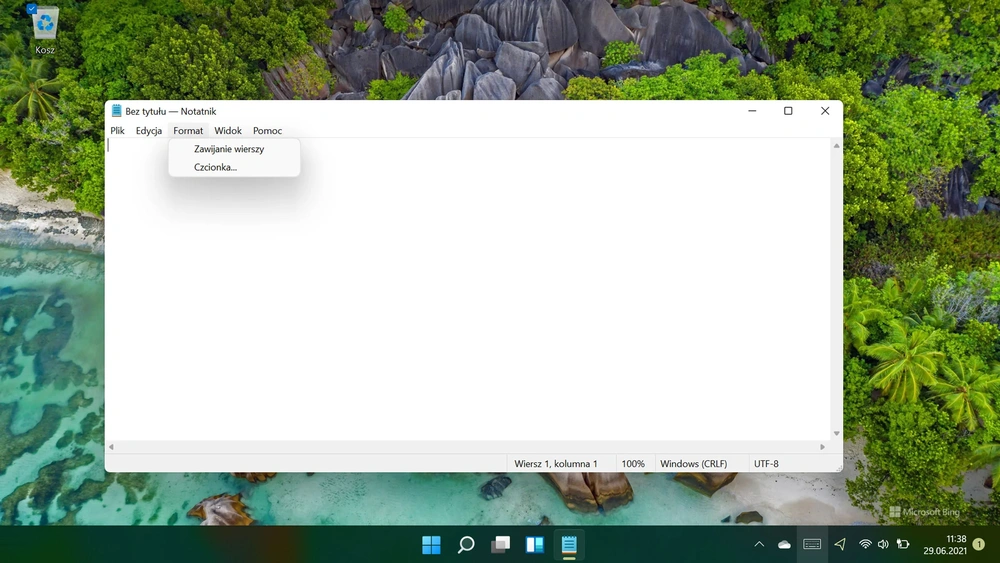Open the Edycja menu

click(x=149, y=131)
